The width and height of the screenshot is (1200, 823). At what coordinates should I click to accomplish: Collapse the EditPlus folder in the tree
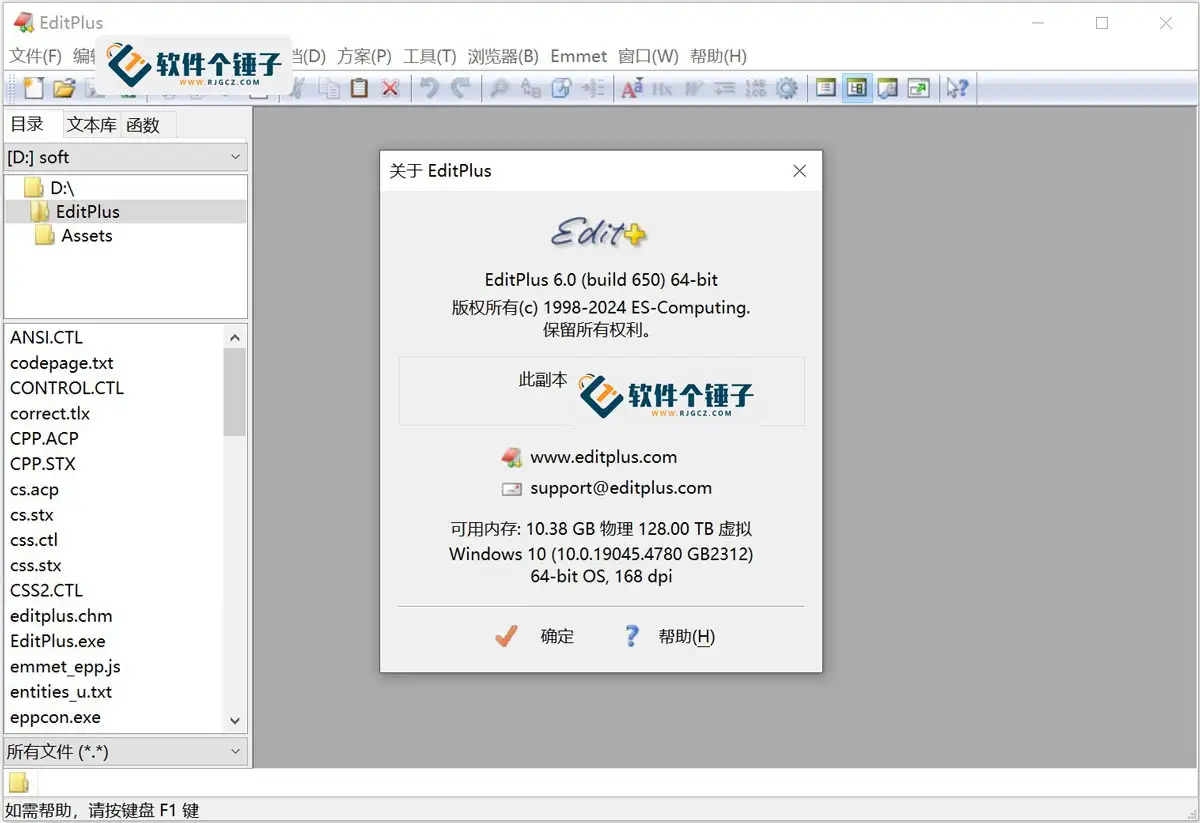[88, 211]
